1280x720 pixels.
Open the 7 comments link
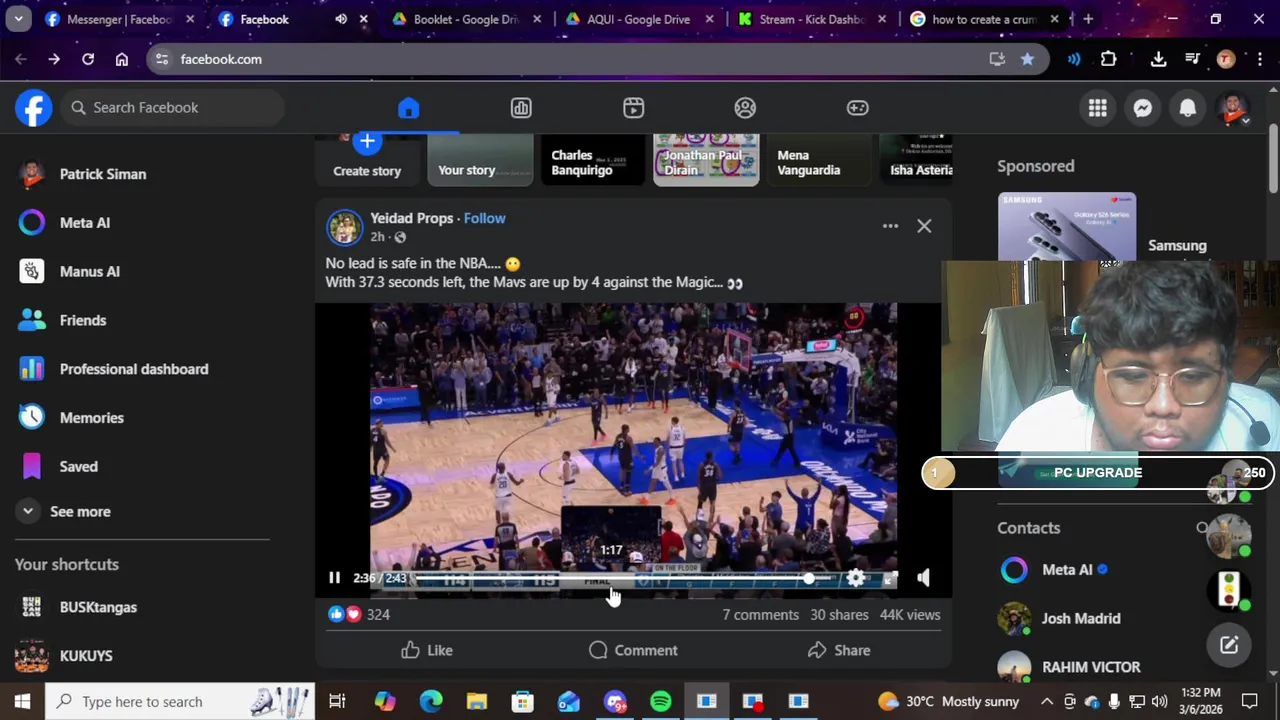pyautogui.click(x=761, y=615)
